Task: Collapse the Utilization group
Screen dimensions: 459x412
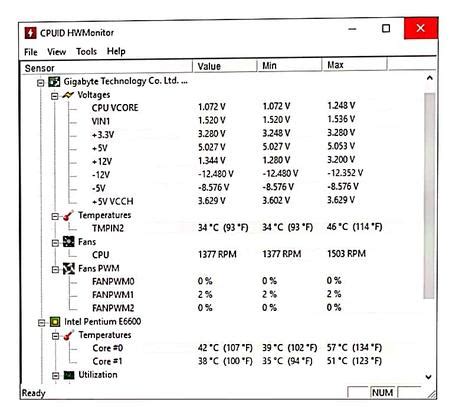Action: coord(56,376)
